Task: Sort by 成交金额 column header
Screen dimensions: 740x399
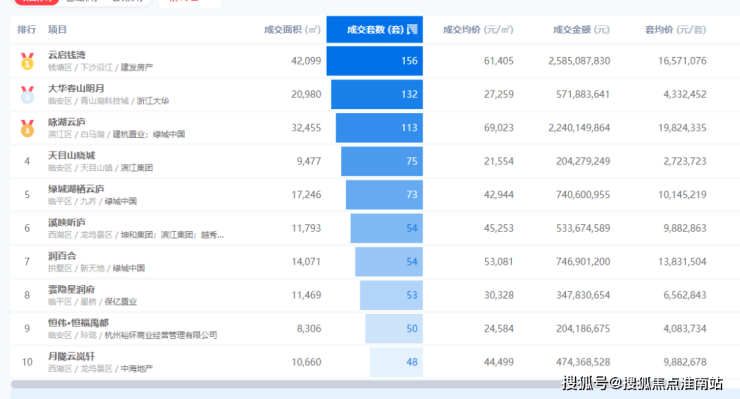Action: [x=581, y=30]
